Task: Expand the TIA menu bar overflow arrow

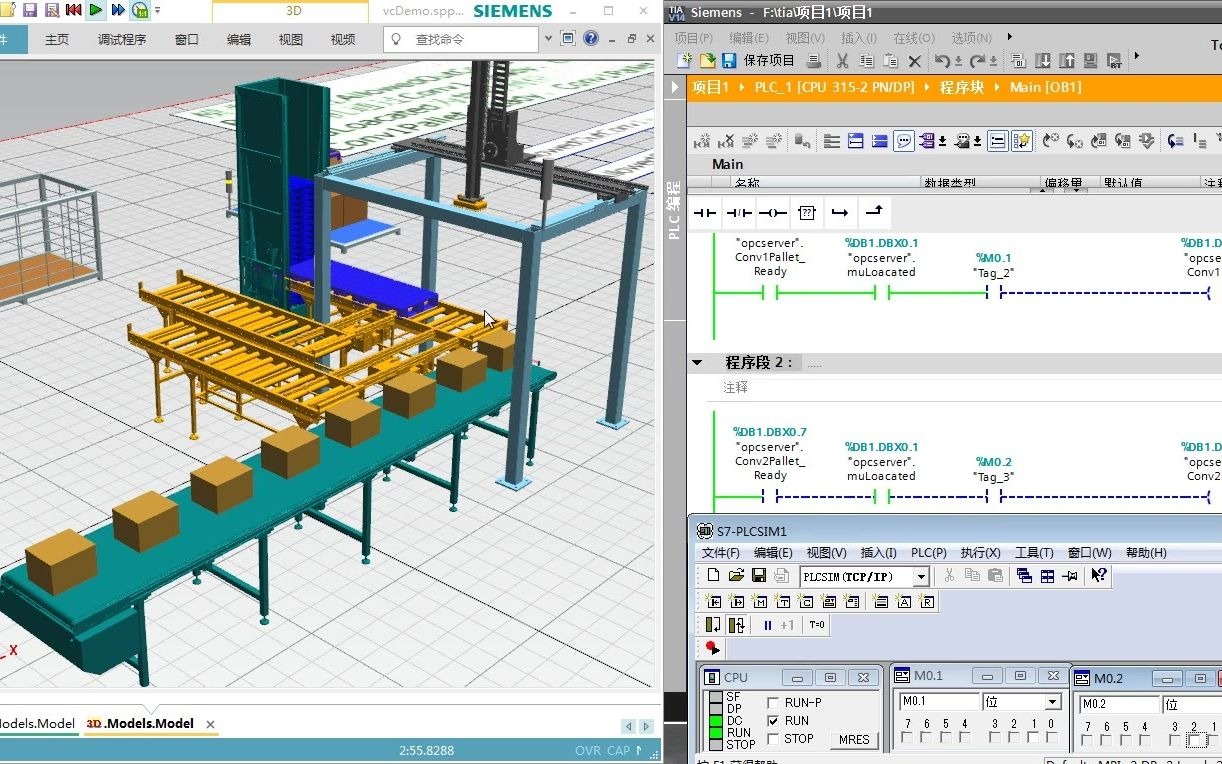Action: tap(1010, 37)
